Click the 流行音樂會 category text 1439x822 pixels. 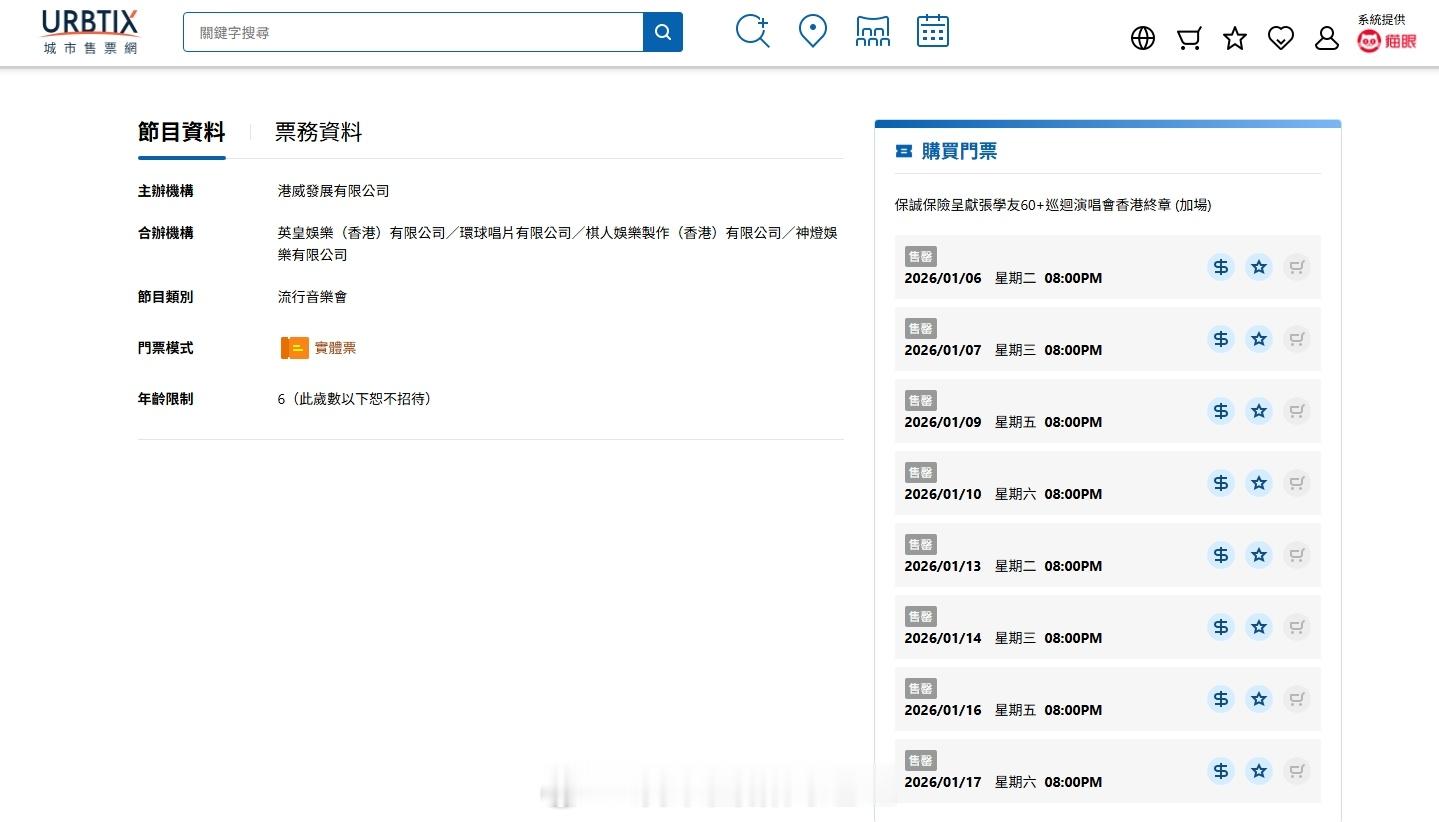click(x=313, y=297)
